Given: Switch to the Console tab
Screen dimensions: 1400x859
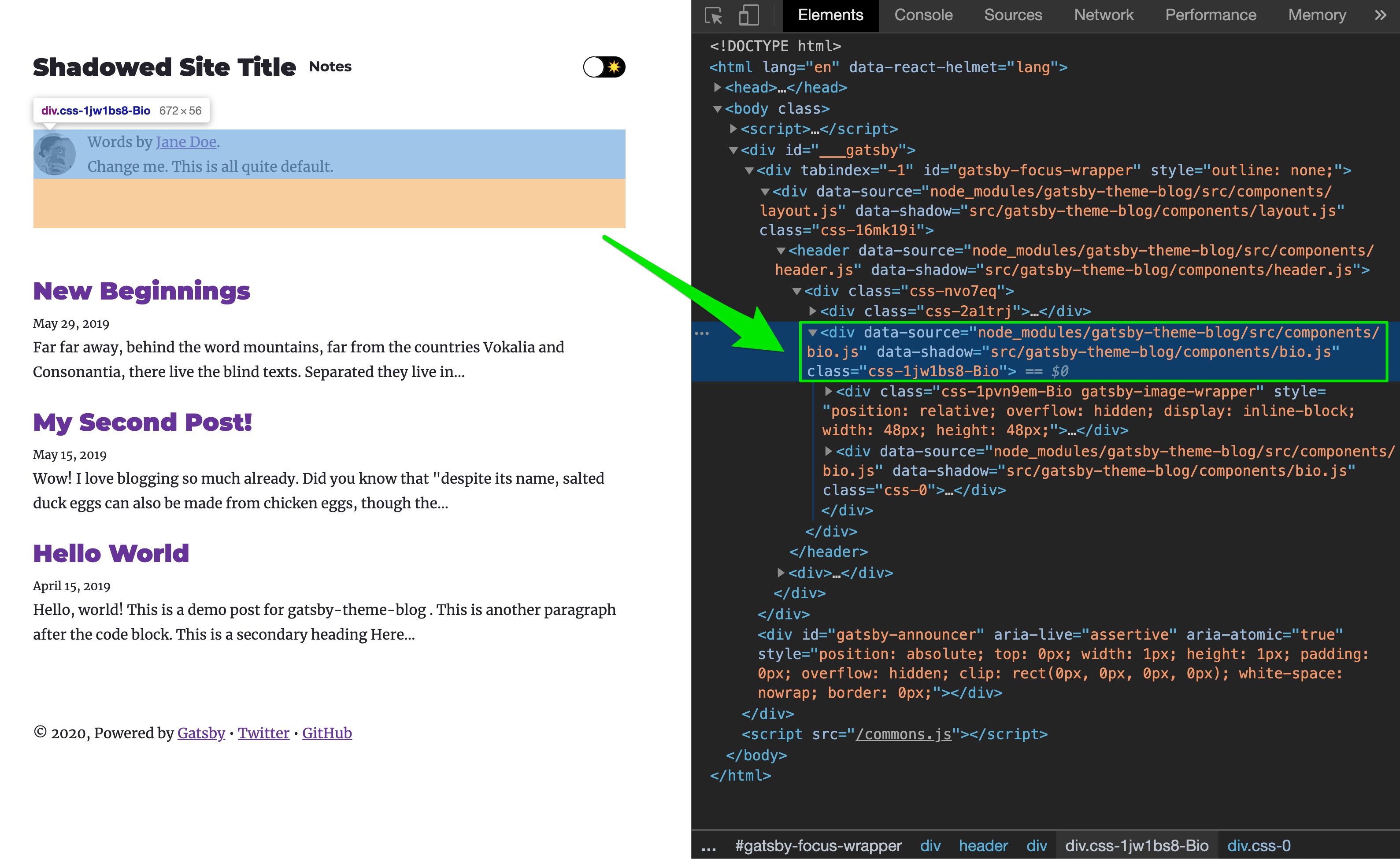Looking at the screenshot, I should (923, 15).
